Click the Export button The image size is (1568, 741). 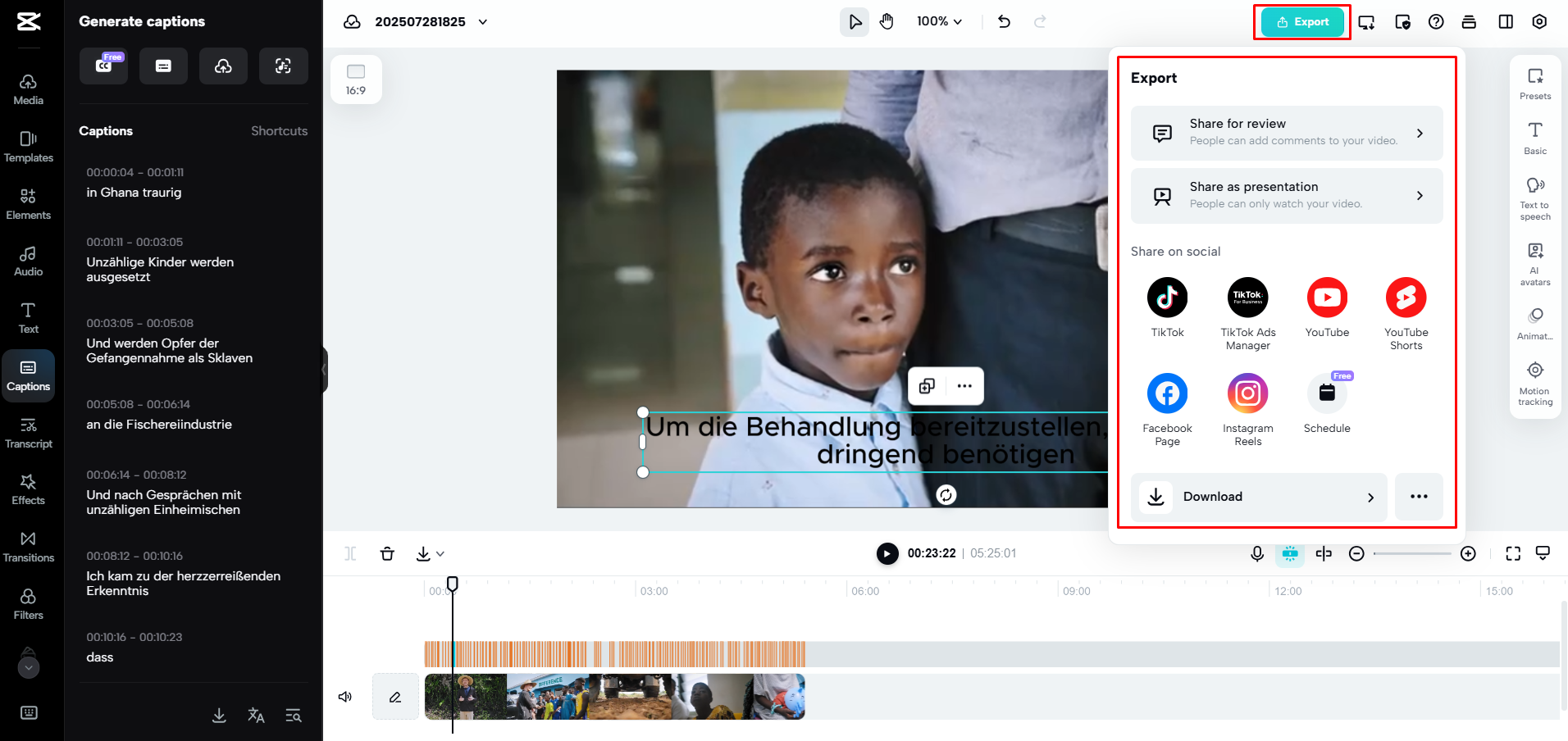[1301, 22]
